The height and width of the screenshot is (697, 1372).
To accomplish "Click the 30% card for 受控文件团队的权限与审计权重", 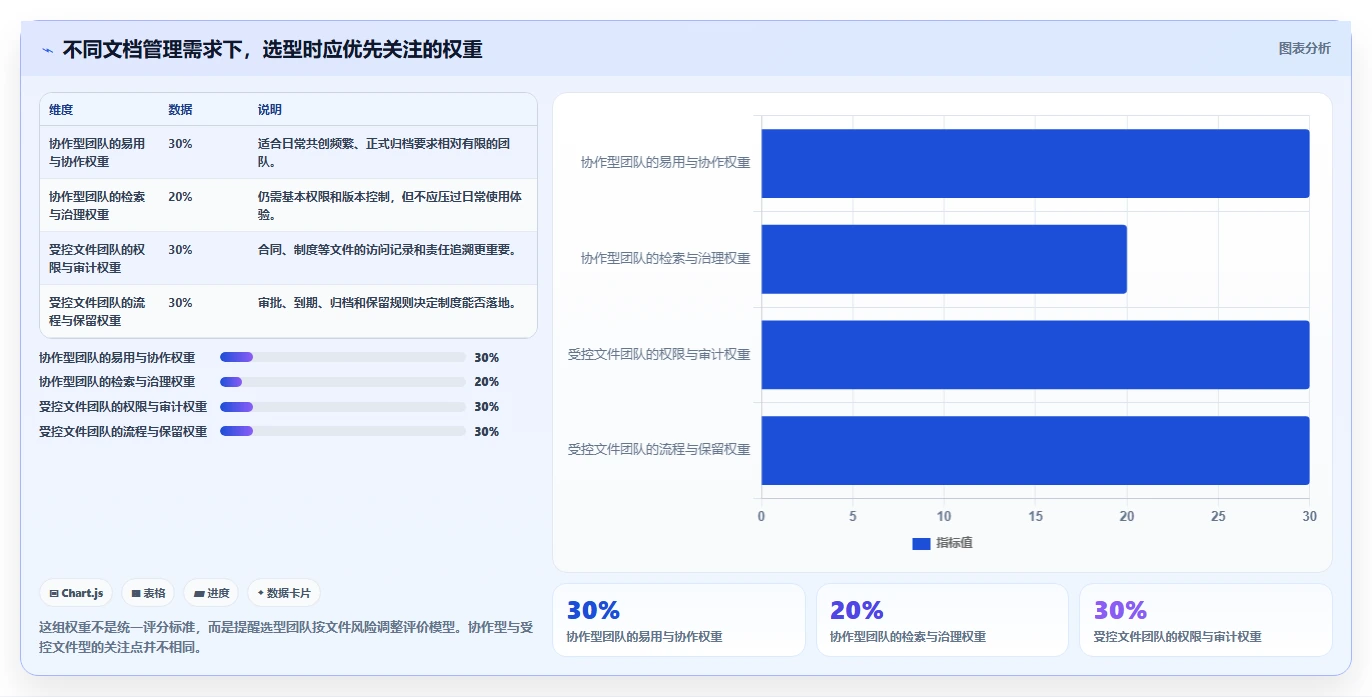I will (1206, 620).
